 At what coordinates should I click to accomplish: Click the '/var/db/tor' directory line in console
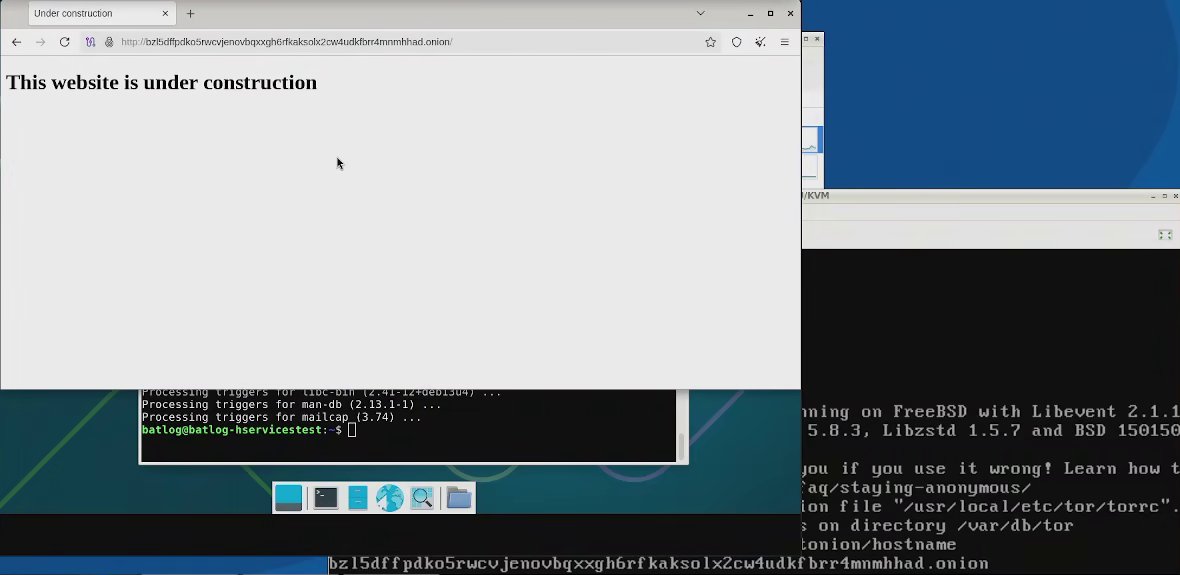point(937,525)
